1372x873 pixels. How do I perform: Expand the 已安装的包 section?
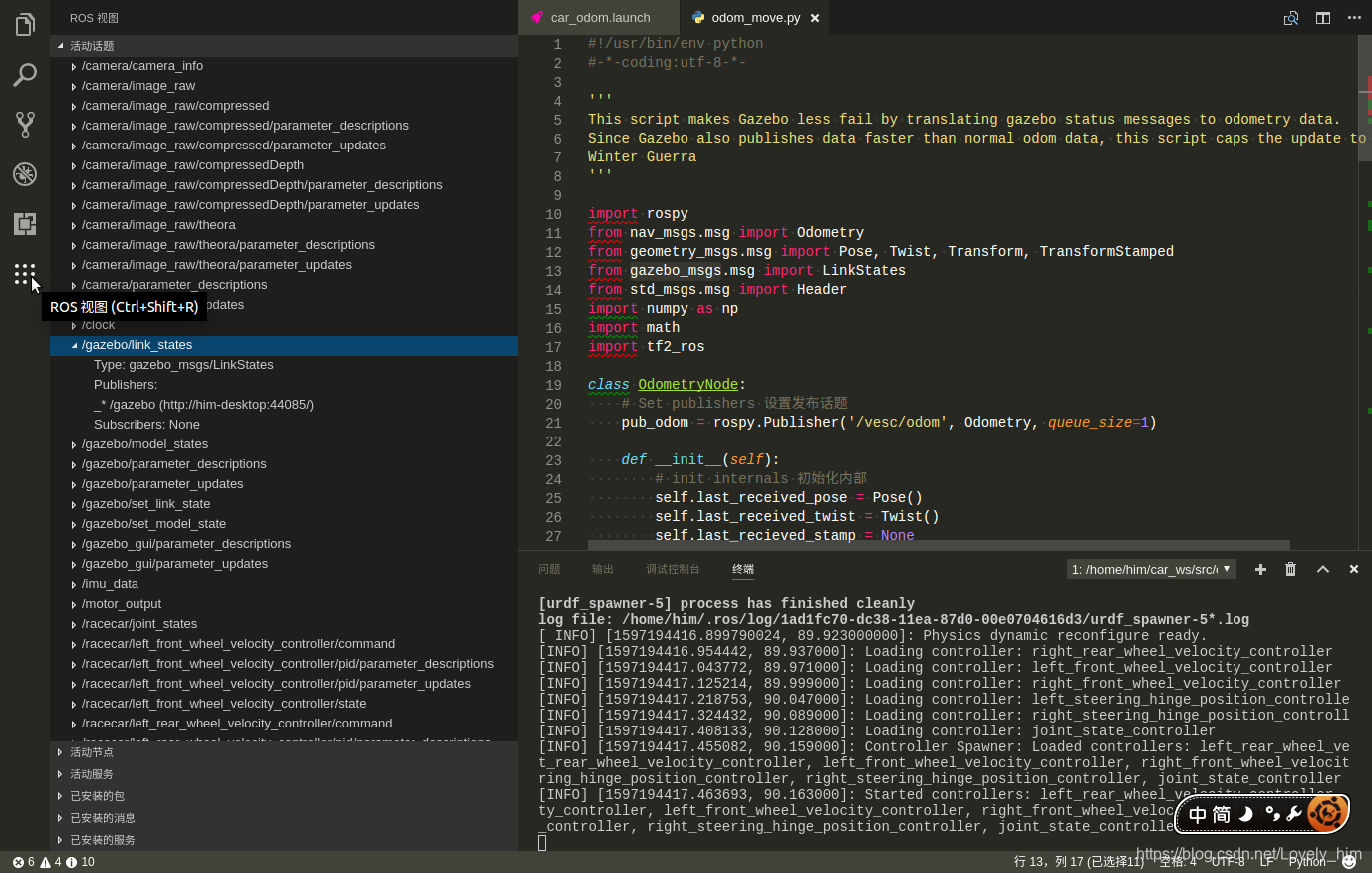pos(284,796)
